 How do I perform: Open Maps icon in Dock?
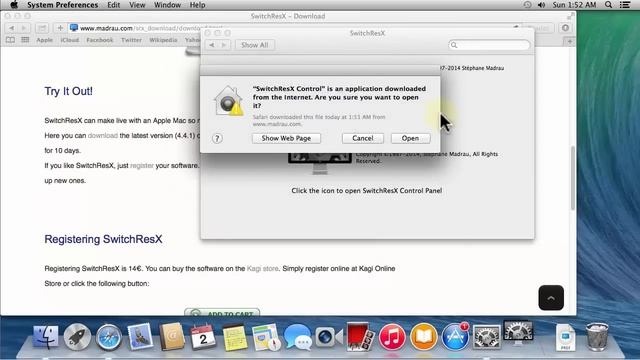(x=266, y=337)
